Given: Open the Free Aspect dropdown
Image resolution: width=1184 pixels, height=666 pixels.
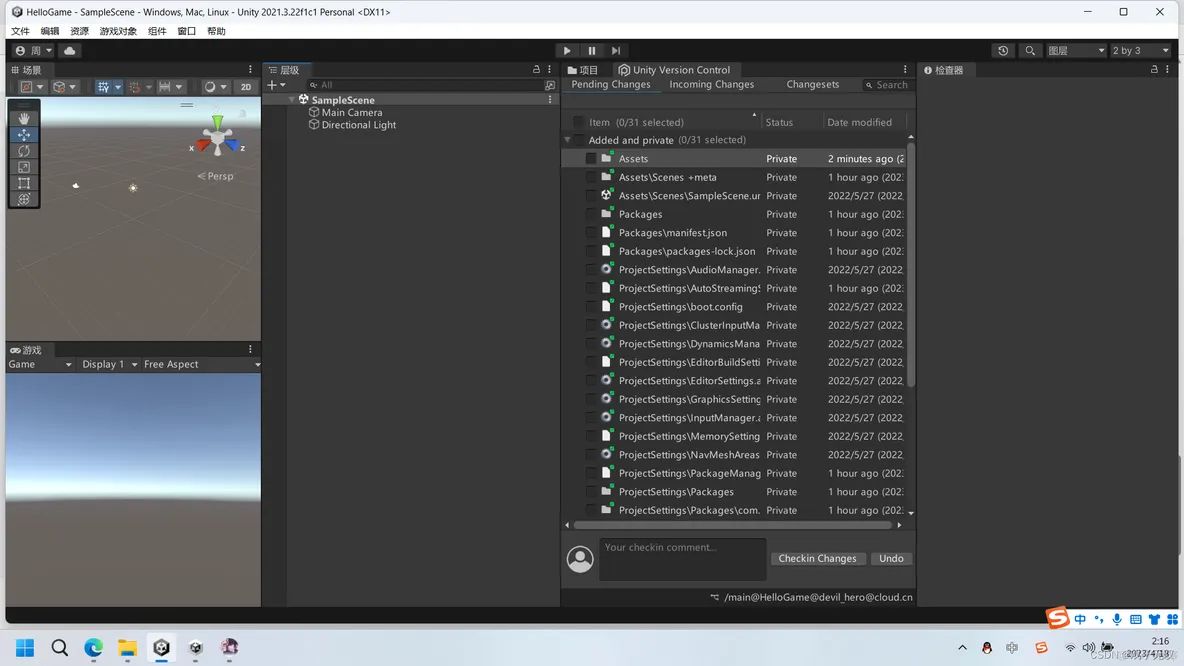Looking at the screenshot, I should pyautogui.click(x=202, y=364).
